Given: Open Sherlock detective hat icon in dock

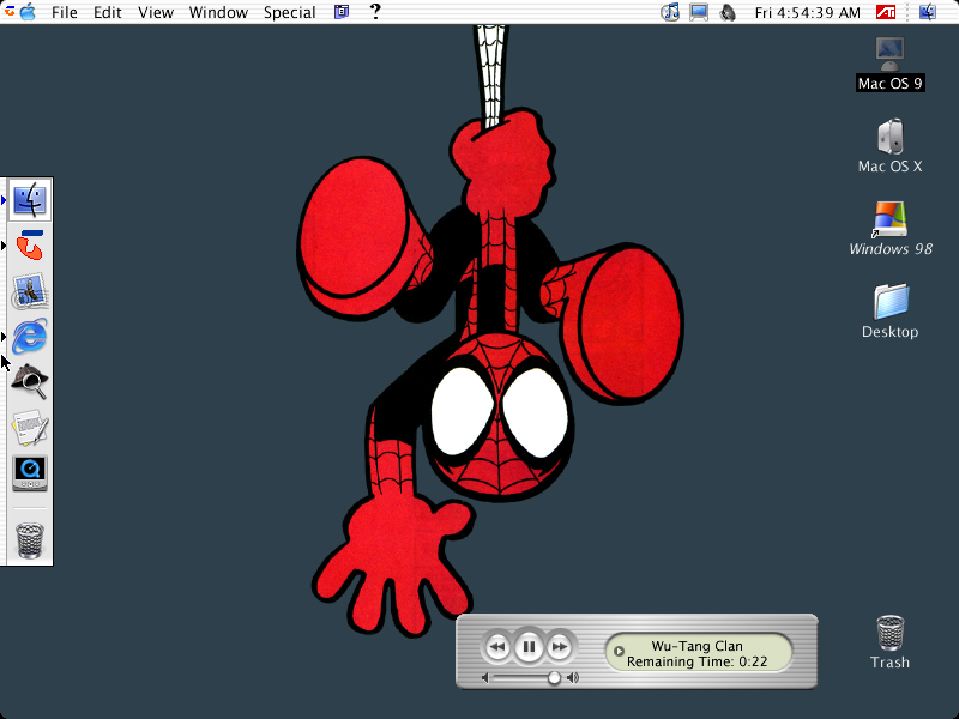Looking at the screenshot, I should click(x=29, y=382).
